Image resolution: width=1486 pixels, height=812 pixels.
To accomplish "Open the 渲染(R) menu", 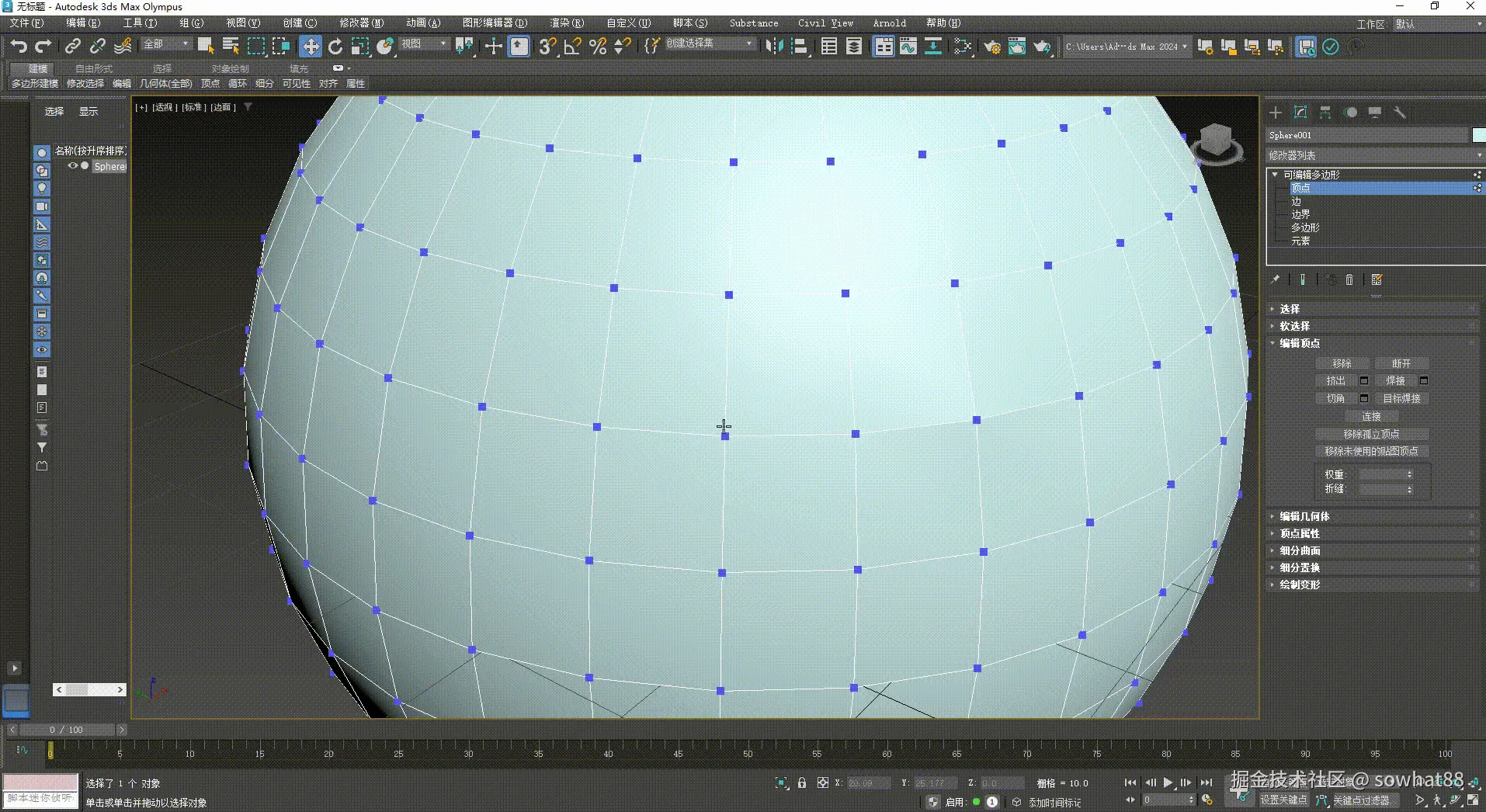I will pos(567,23).
